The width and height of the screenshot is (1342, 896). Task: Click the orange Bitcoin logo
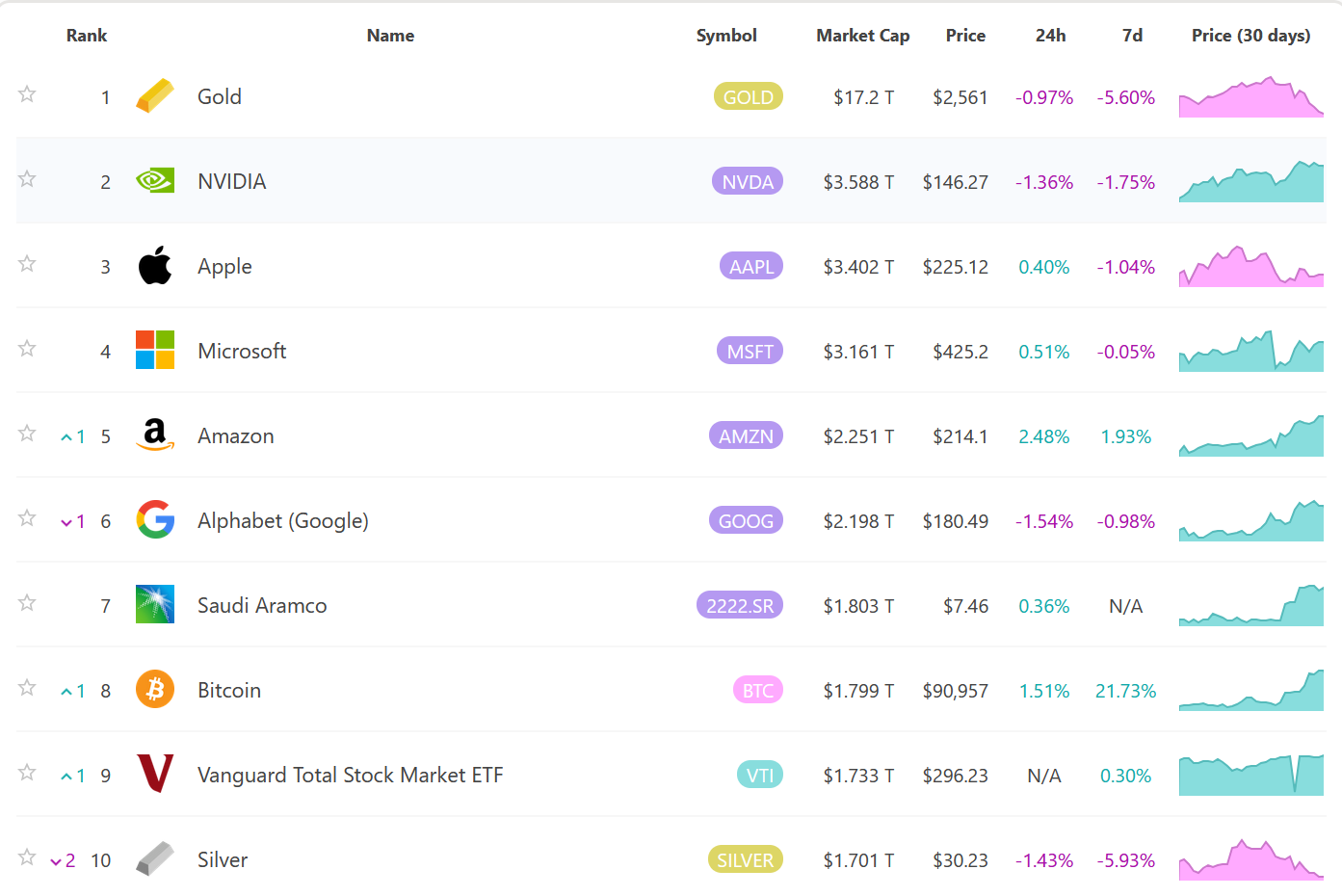(154, 690)
